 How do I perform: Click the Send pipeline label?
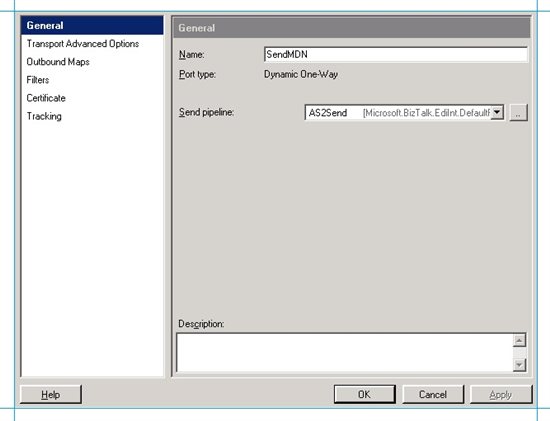(x=206, y=112)
